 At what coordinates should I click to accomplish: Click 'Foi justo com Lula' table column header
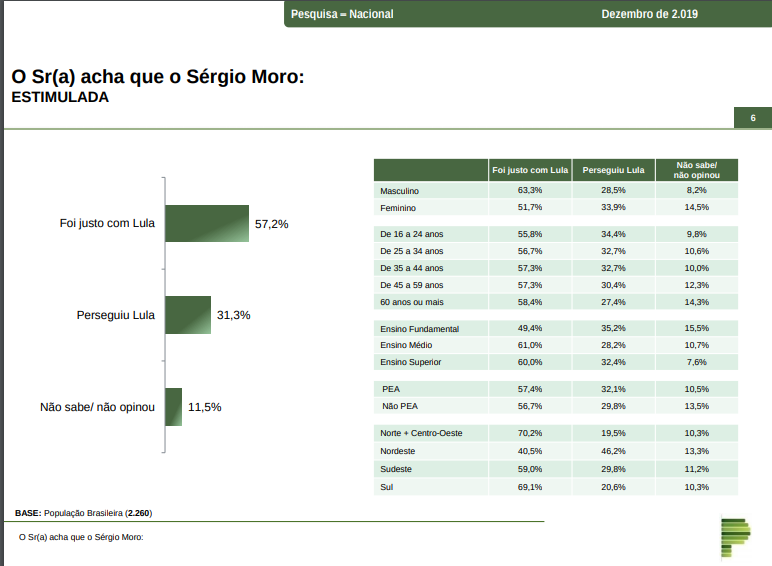click(530, 170)
